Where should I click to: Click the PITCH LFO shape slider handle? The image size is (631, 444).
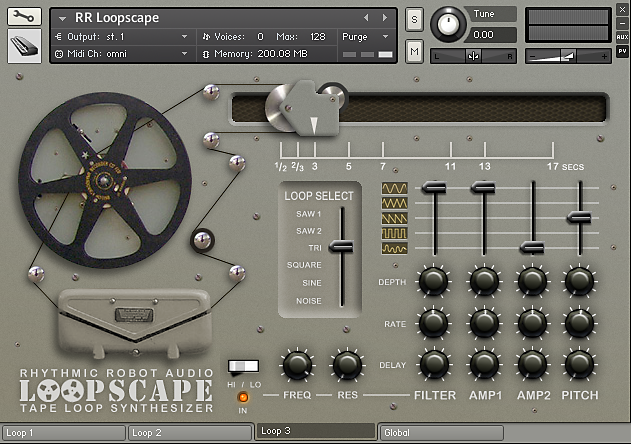579,218
